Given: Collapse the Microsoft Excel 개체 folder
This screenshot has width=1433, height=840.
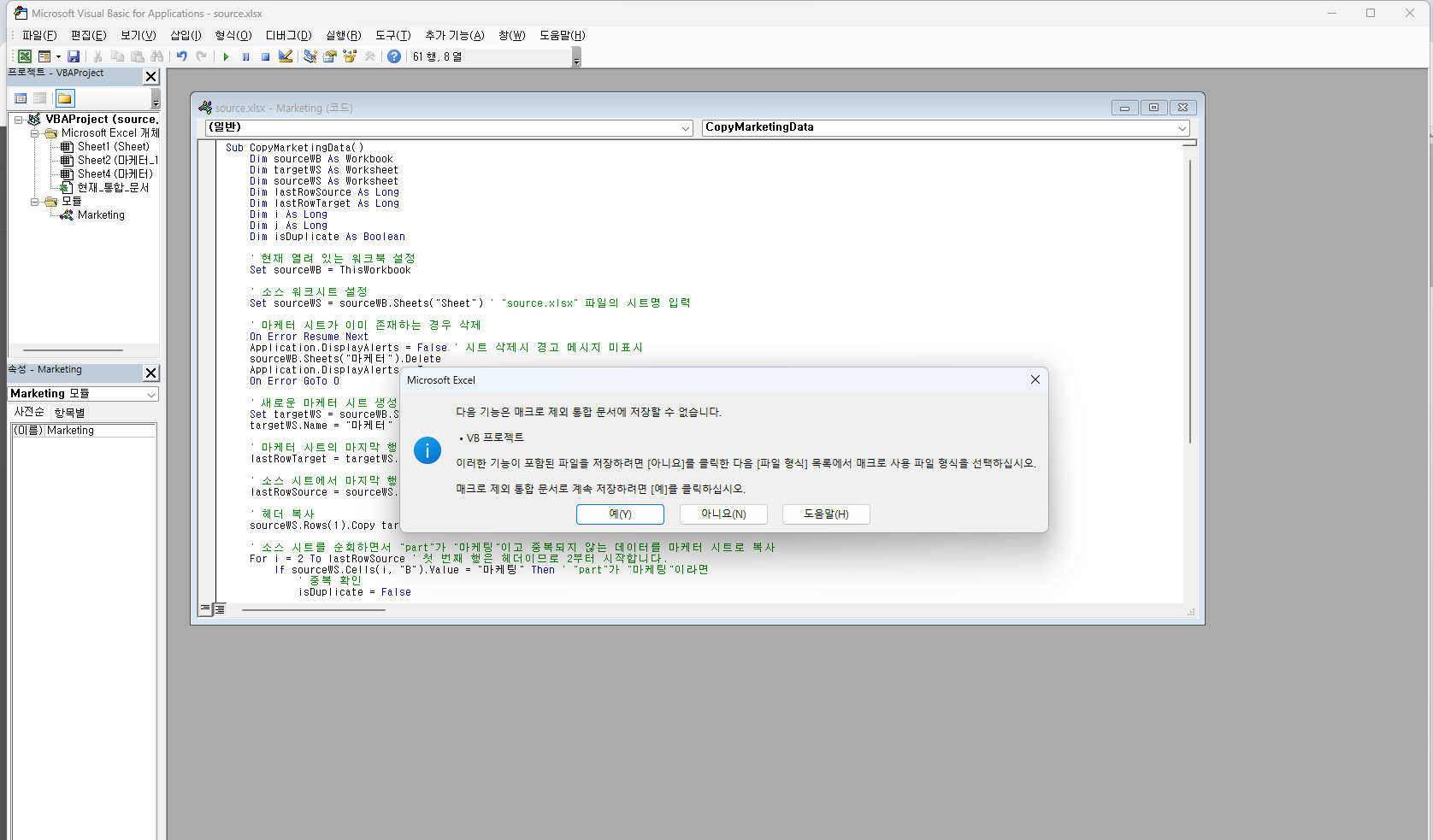Looking at the screenshot, I should [35, 133].
